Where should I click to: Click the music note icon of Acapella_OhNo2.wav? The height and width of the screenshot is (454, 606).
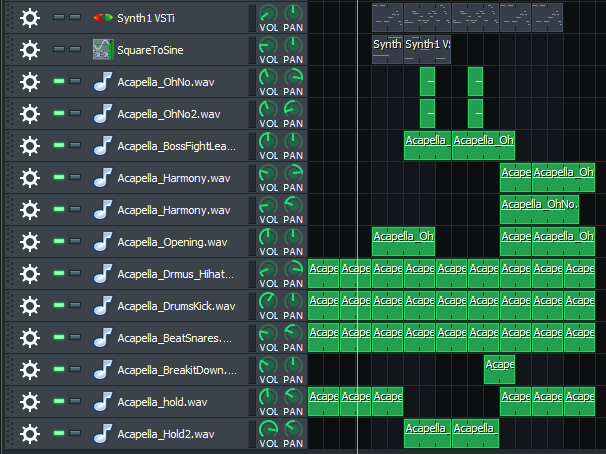point(103,114)
